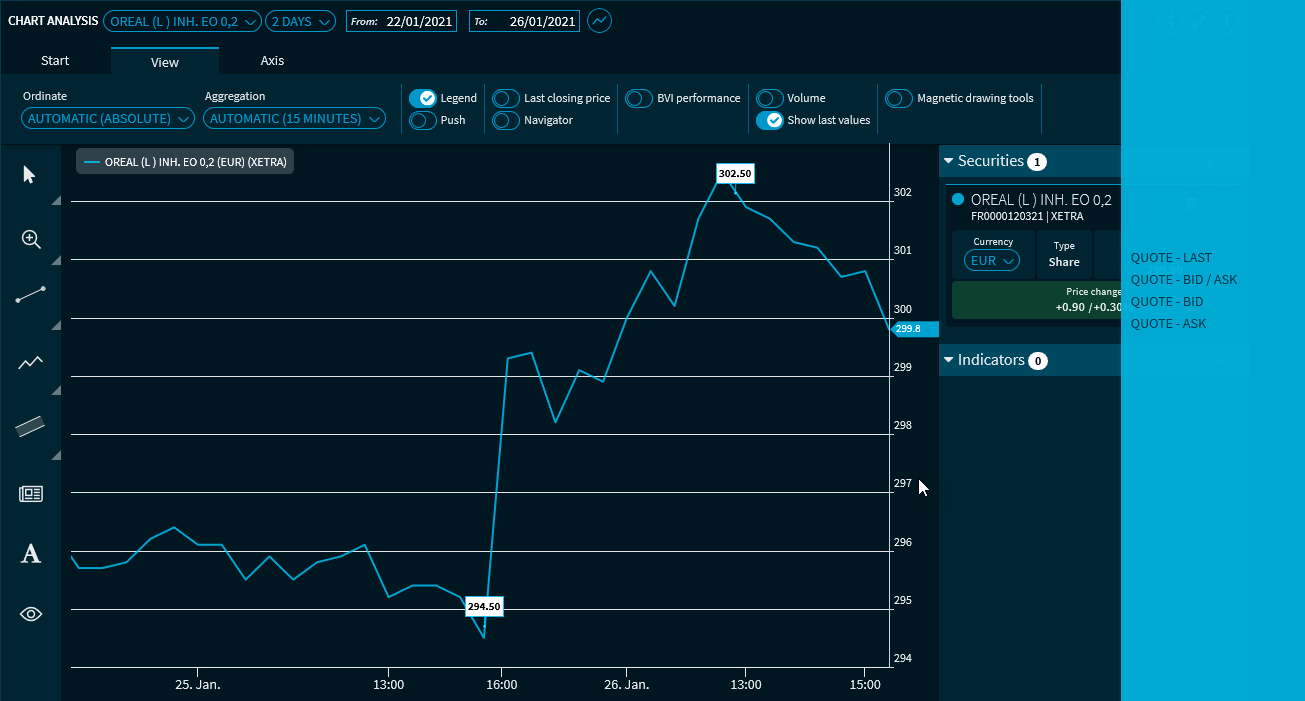Open the Ordinate Automatic (Absolute) dropdown
The width and height of the screenshot is (1305, 701).
[x=108, y=119]
